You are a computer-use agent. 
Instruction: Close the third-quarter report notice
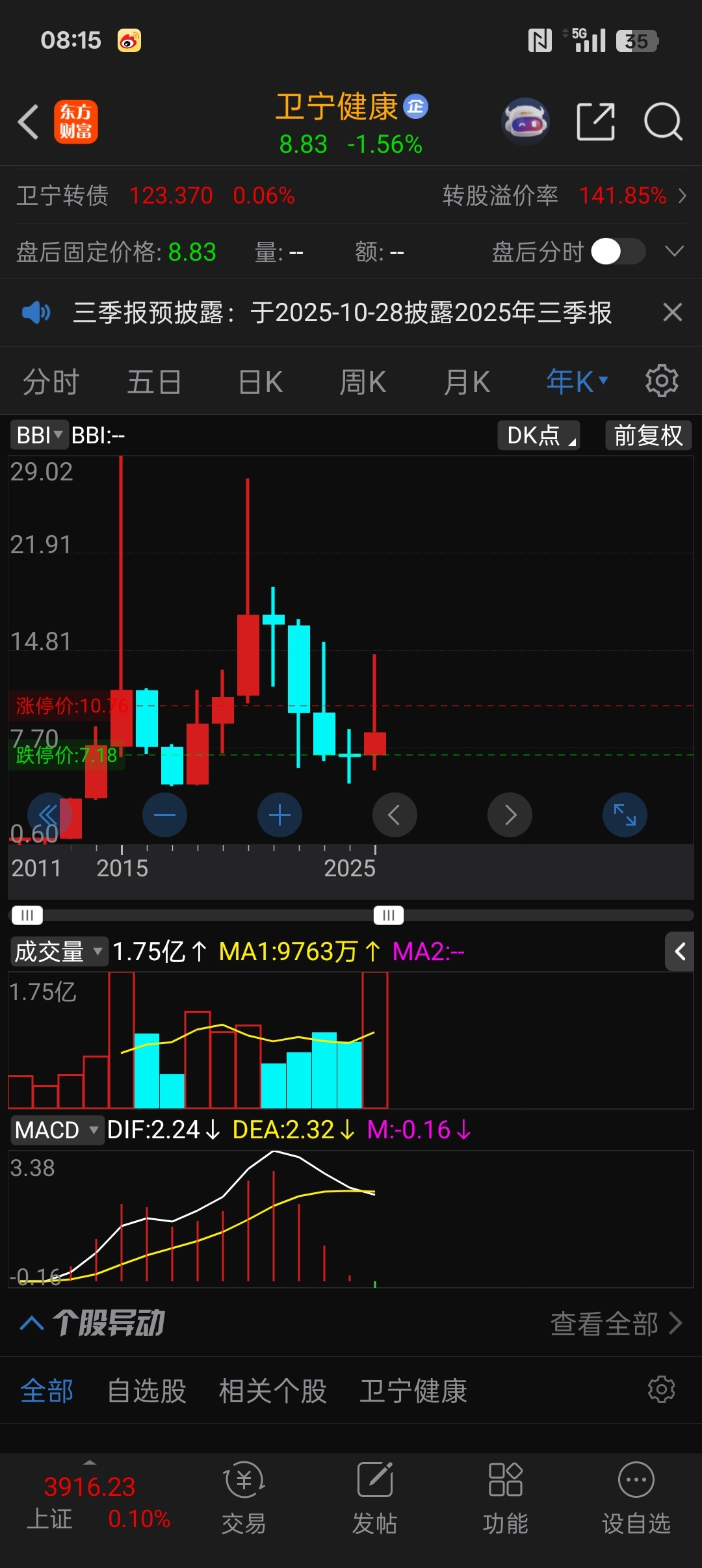pyautogui.click(x=673, y=313)
